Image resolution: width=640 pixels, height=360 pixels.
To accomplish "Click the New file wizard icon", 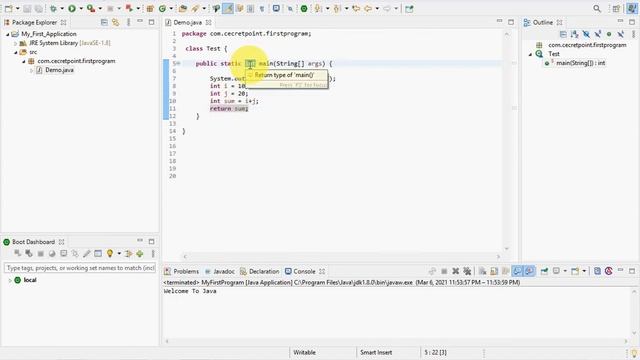I will click(x=9, y=8).
